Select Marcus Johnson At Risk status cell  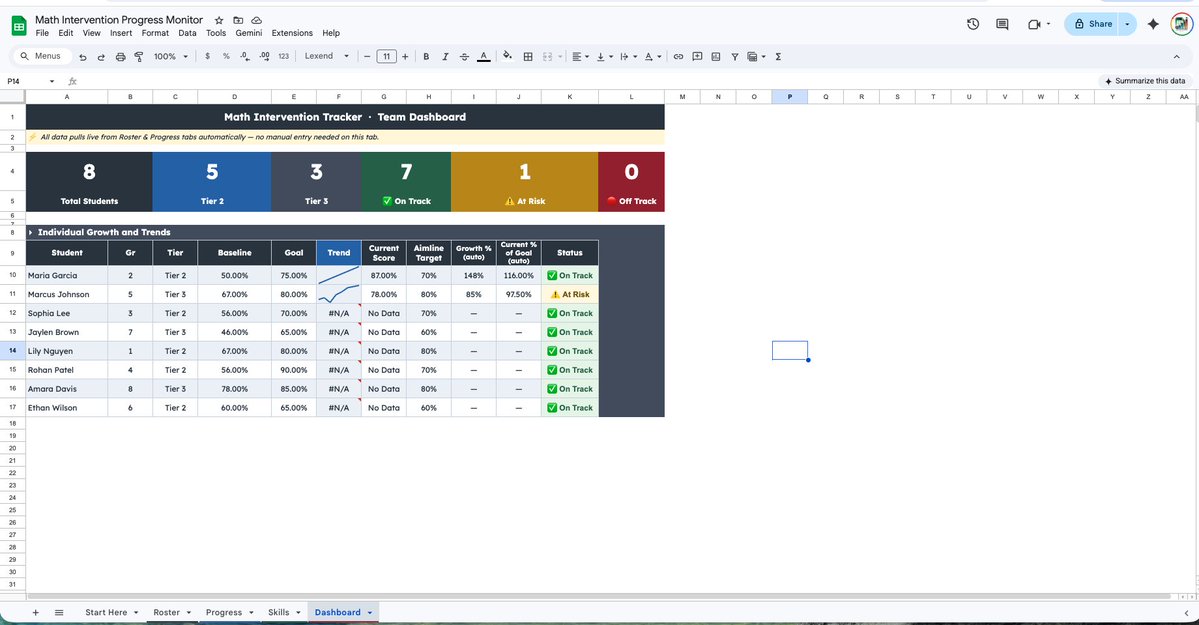[570, 295]
